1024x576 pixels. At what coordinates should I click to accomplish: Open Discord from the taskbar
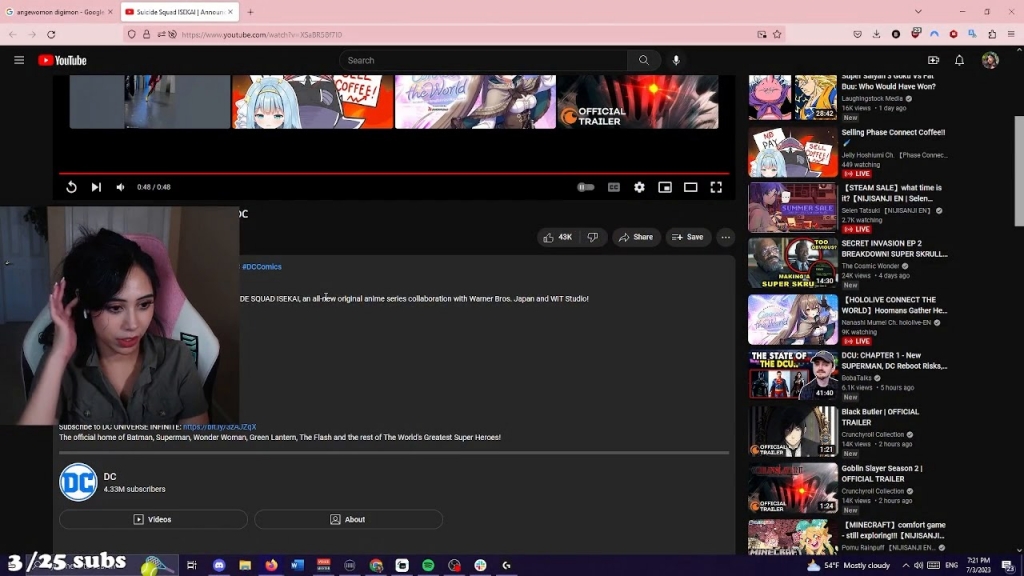pos(219,566)
